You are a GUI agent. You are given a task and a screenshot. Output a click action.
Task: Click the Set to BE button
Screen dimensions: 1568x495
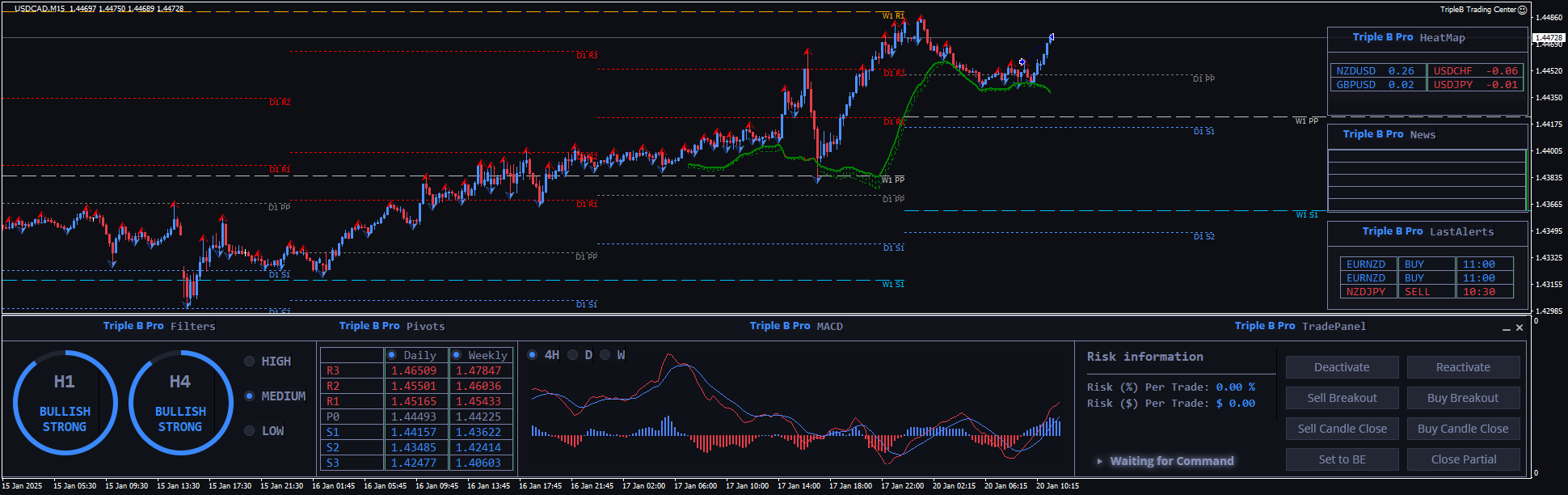1342,459
